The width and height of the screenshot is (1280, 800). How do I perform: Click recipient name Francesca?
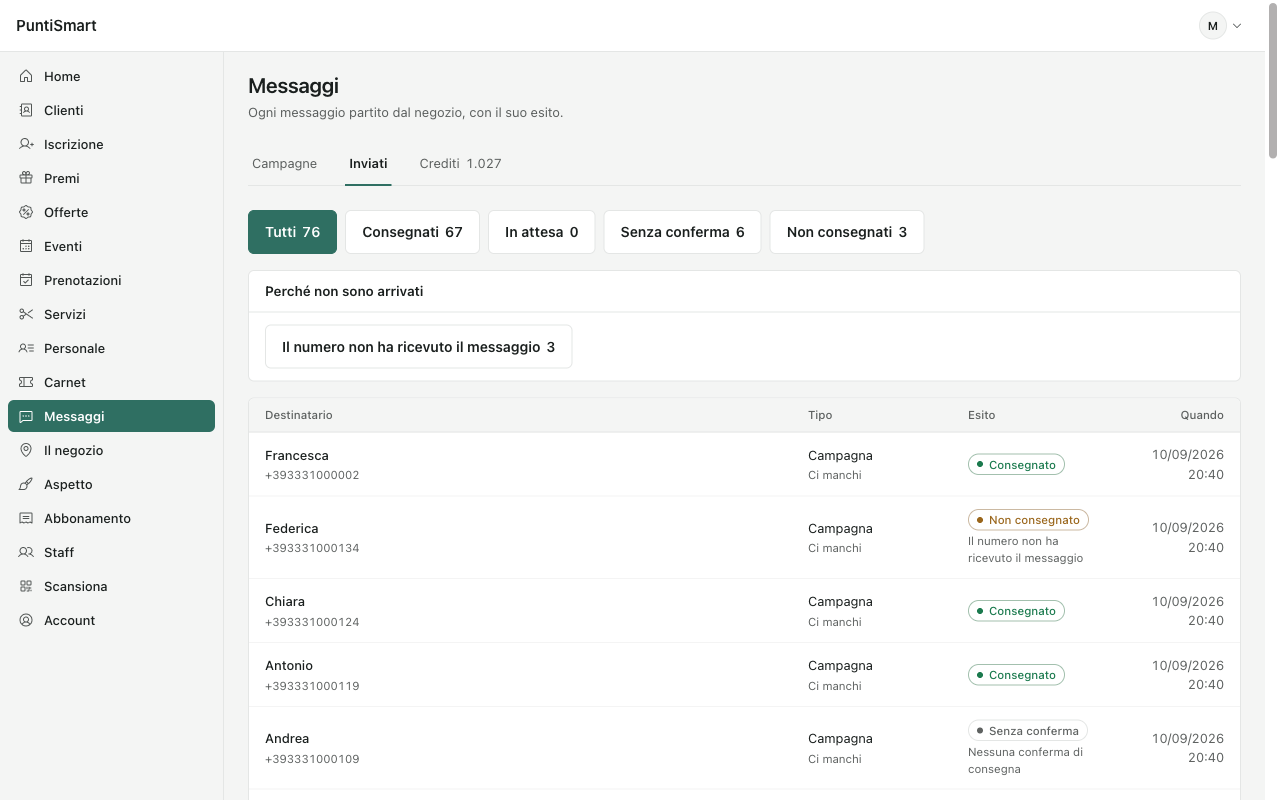click(297, 456)
